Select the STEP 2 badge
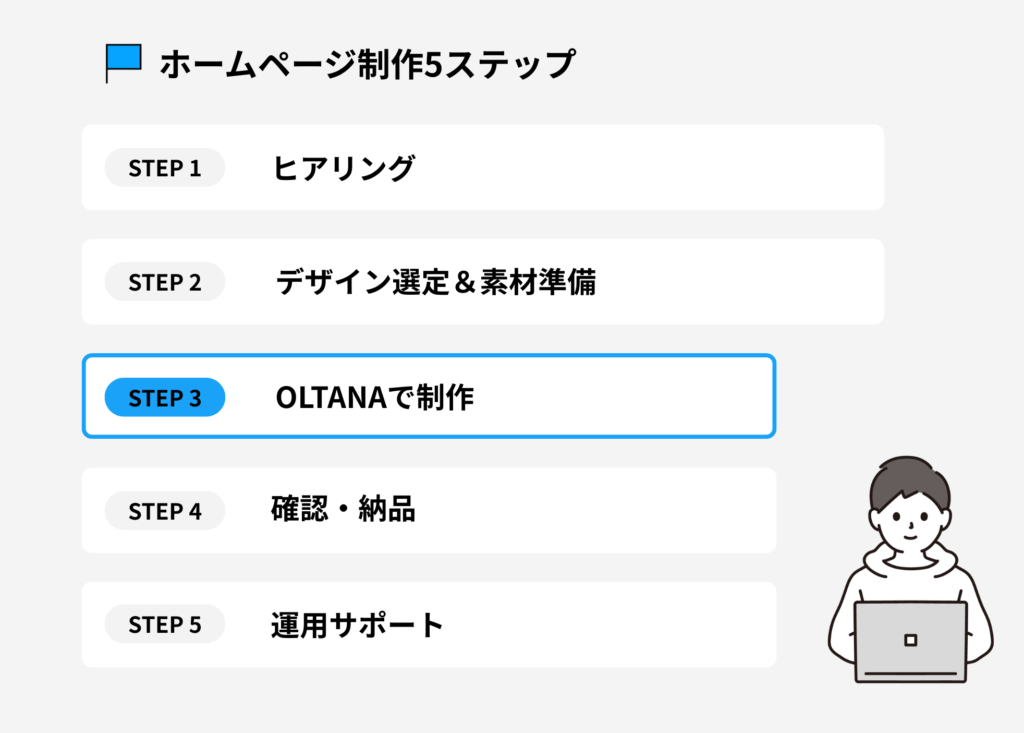Image resolution: width=1024 pixels, height=733 pixels. click(165, 283)
